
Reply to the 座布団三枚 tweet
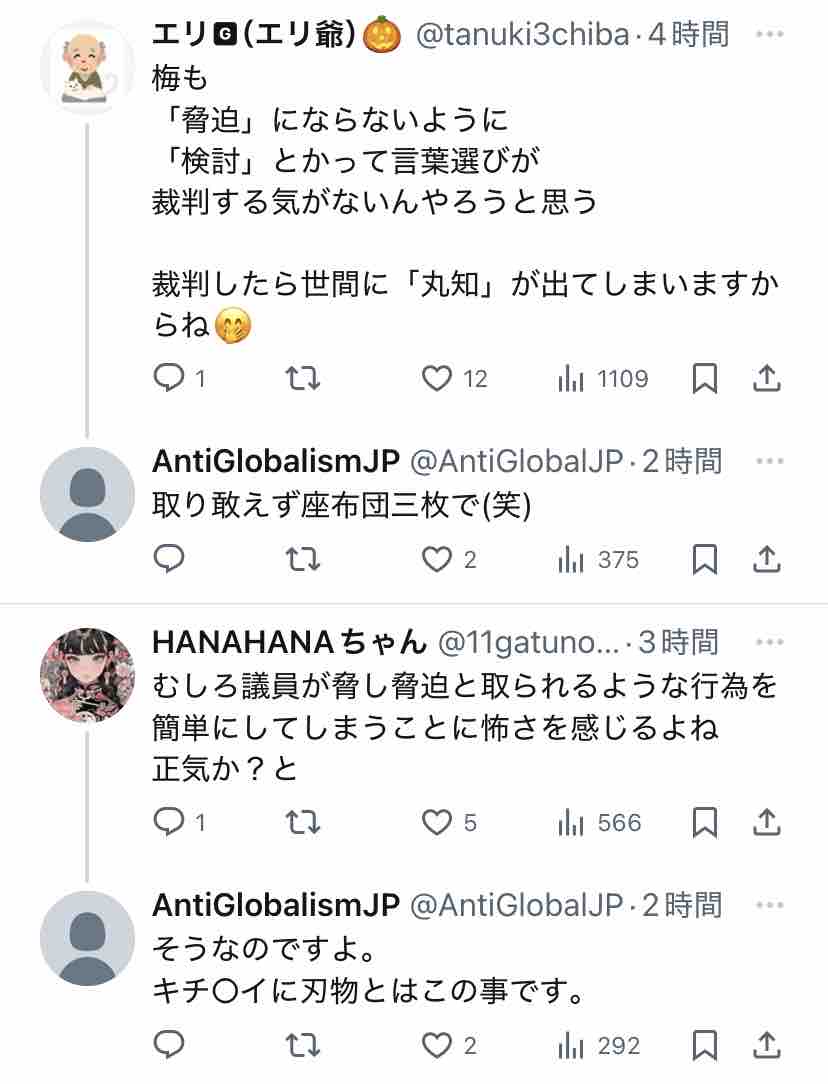click(169, 559)
